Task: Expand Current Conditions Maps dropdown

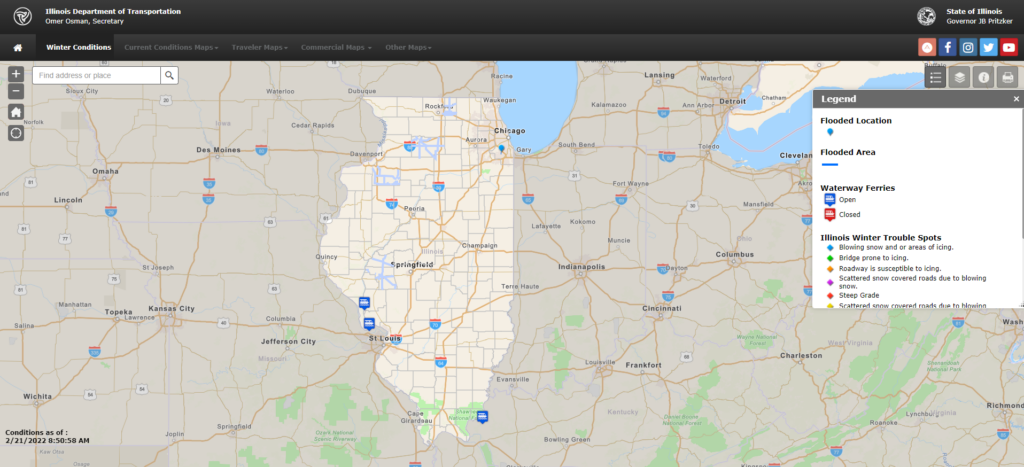Action: click(x=171, y=47)
